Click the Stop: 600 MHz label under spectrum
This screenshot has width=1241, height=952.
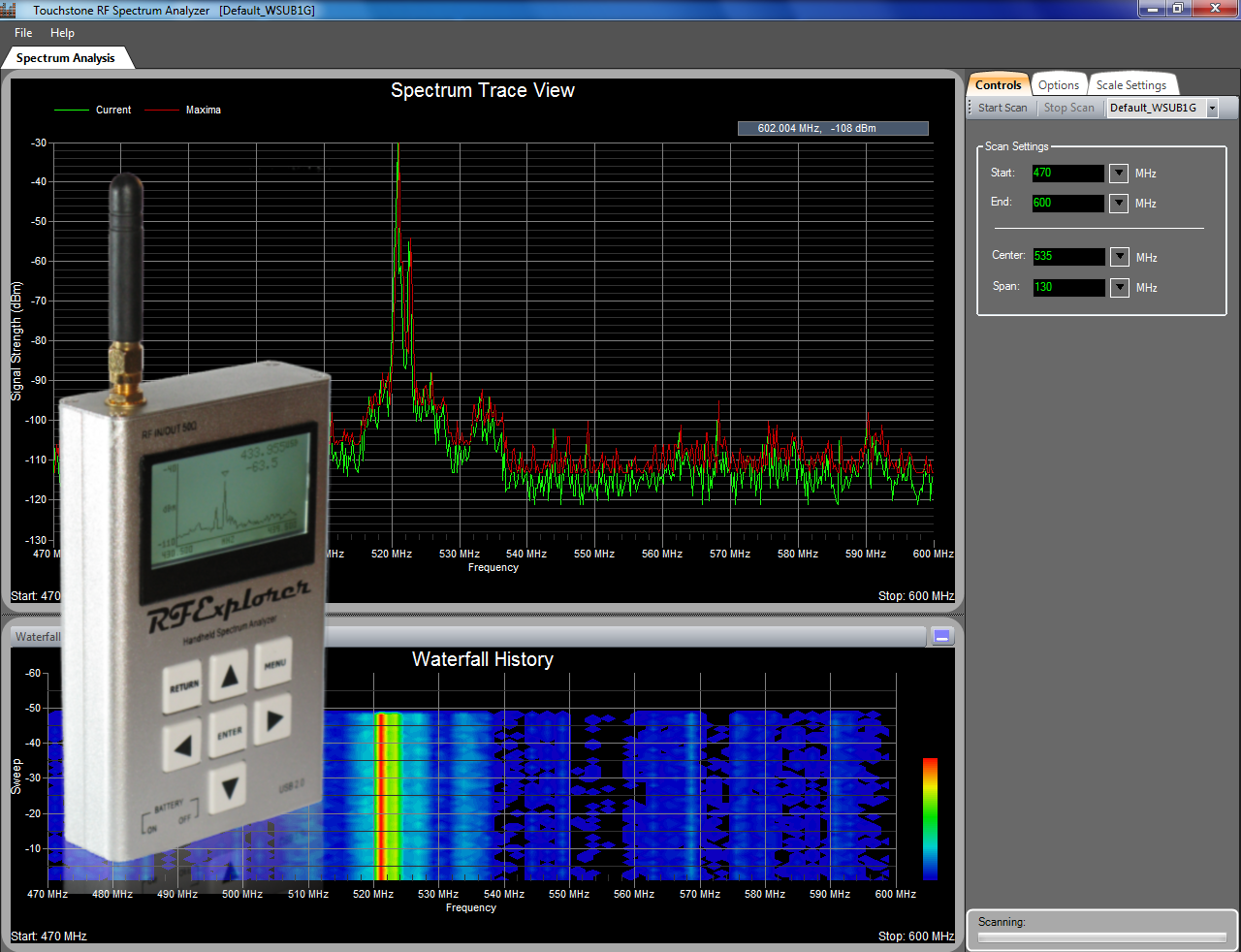point(916,596)
